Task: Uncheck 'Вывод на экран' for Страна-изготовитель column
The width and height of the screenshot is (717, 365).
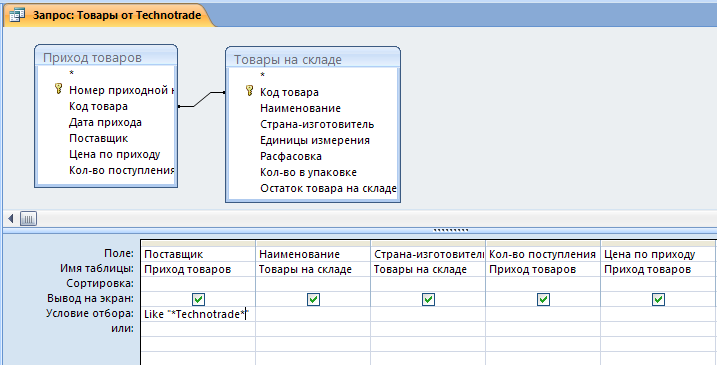Action: (x=428, y=299)
